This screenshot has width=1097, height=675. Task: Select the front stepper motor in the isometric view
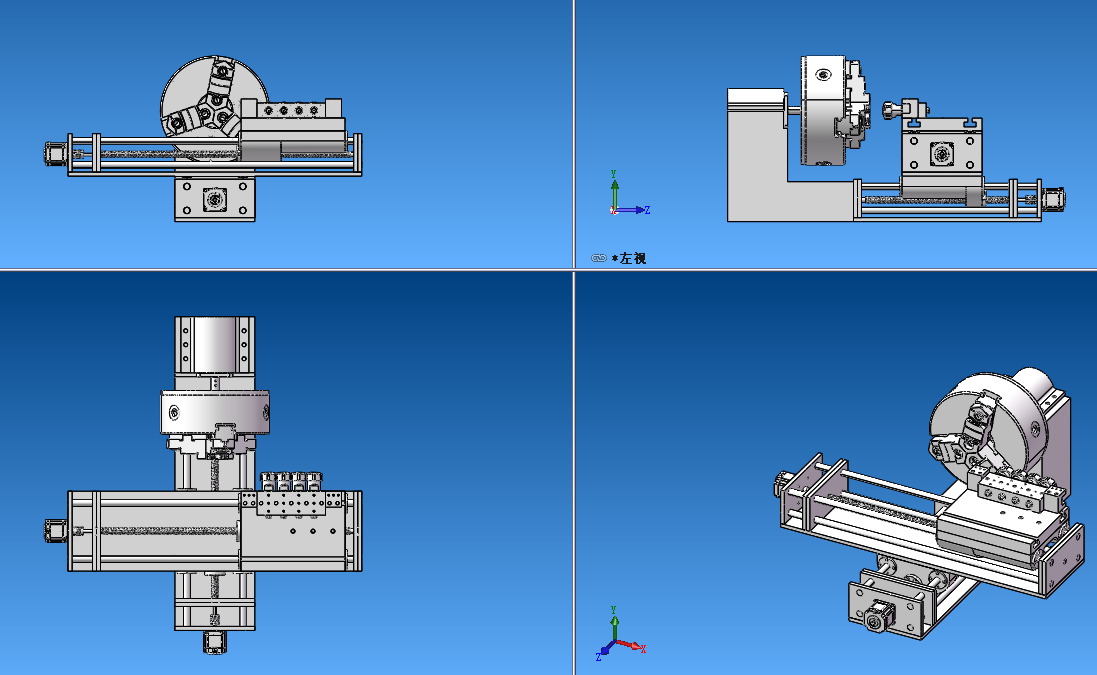coord(877,618)
